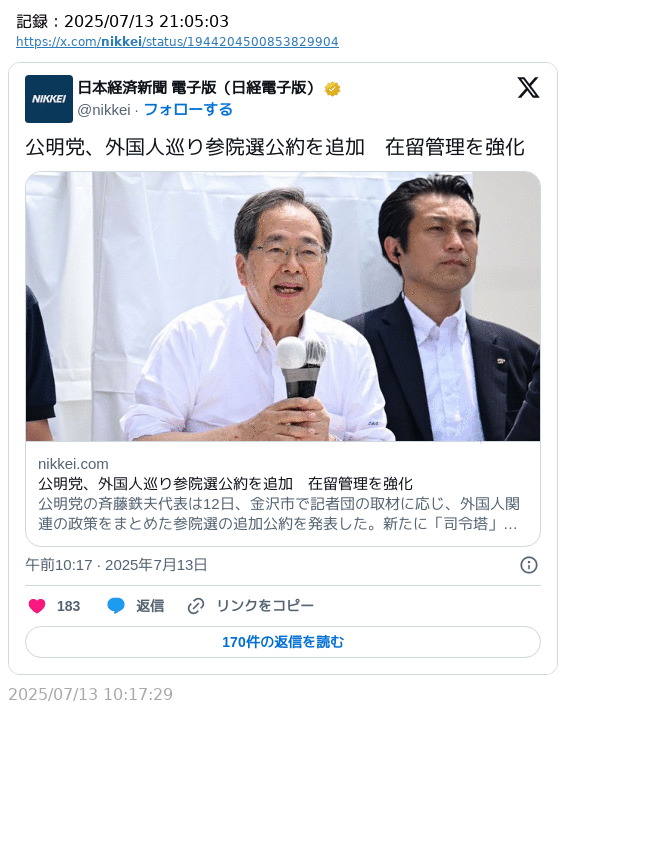This screenshot has height=867, width=660.
Task: Click the X logo icon
Action: pyautogui.click(x=528, y=88)
